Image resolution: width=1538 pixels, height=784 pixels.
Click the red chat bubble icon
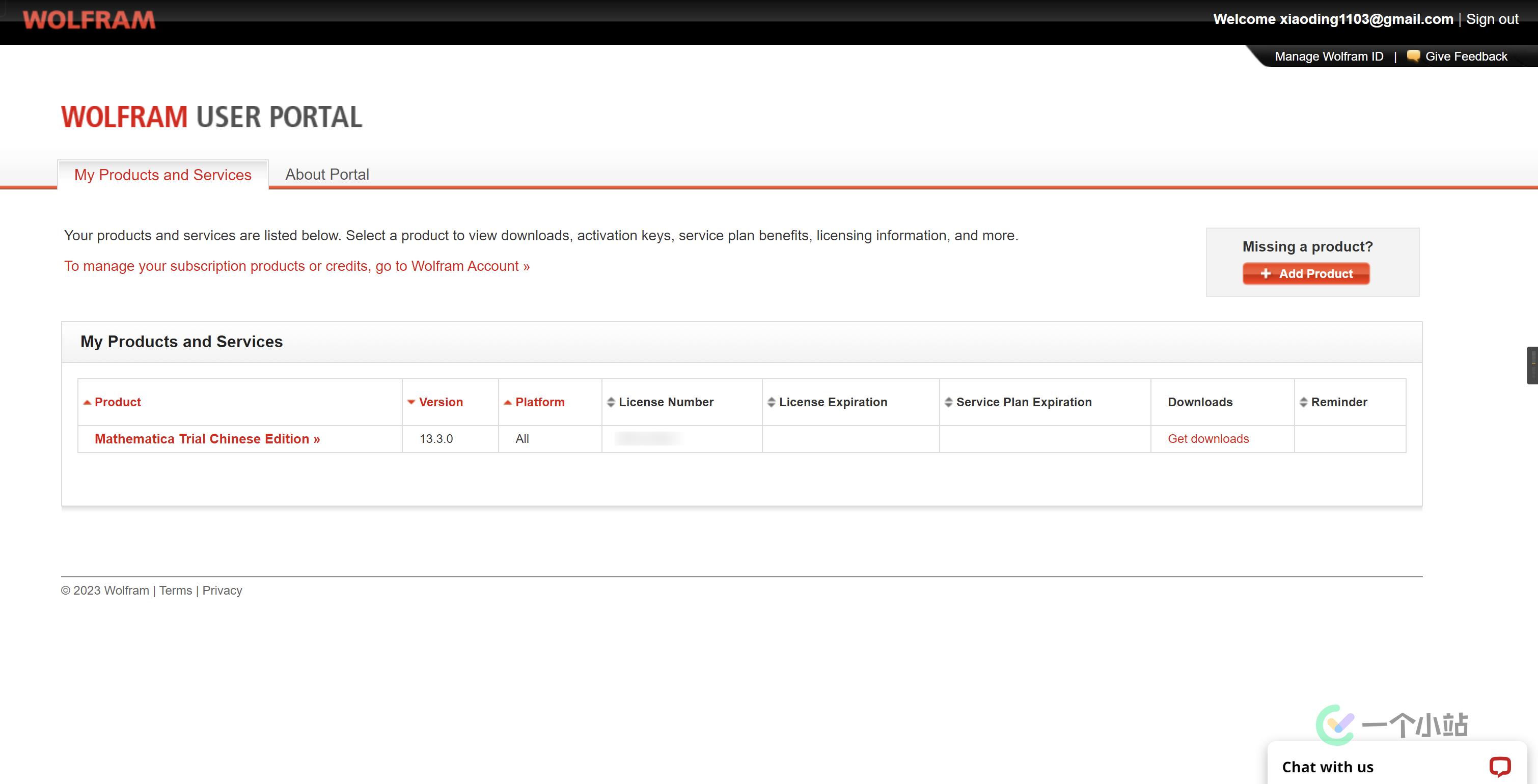[1499, 766]
